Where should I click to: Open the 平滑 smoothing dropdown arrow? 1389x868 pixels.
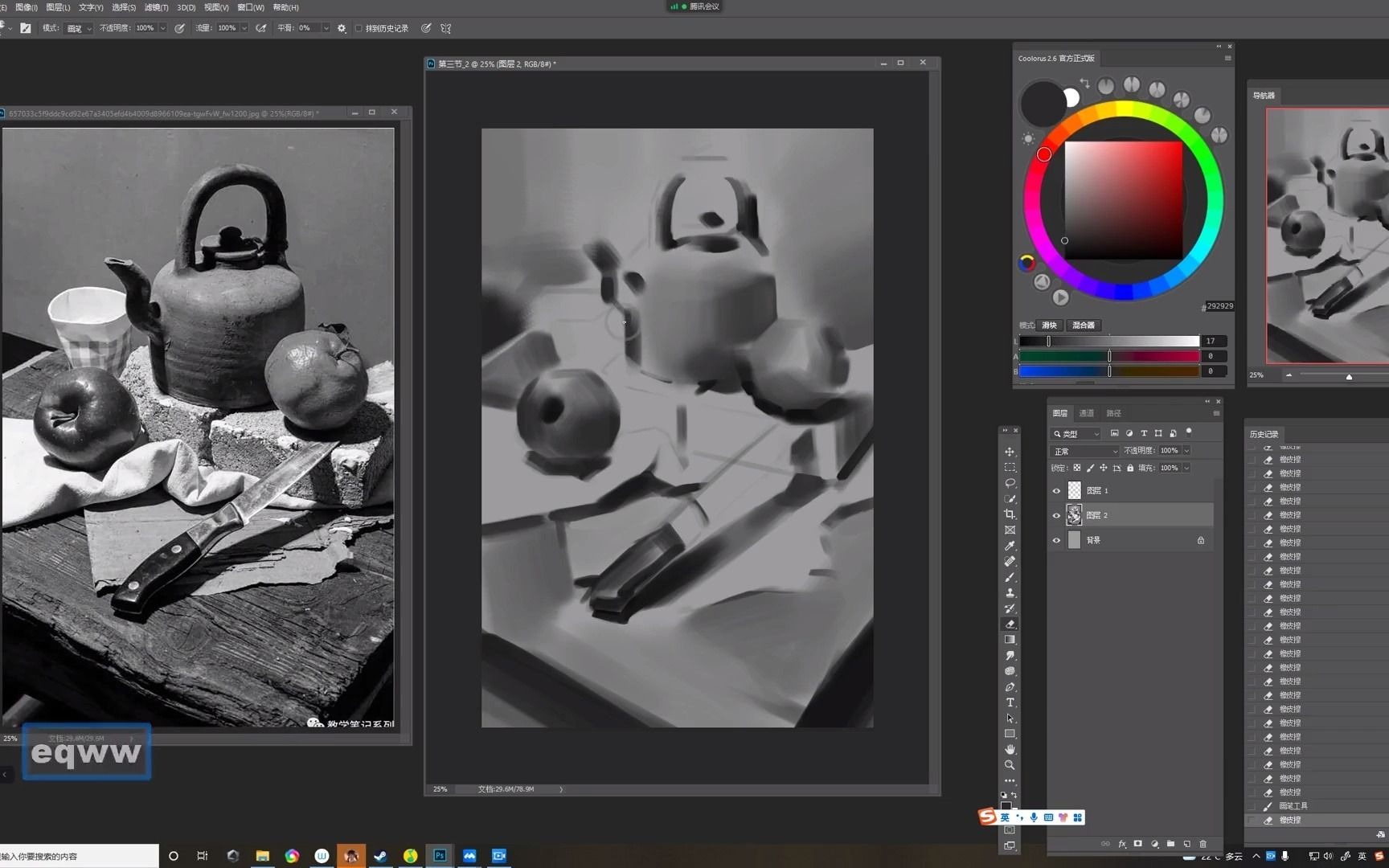(326, 28)
